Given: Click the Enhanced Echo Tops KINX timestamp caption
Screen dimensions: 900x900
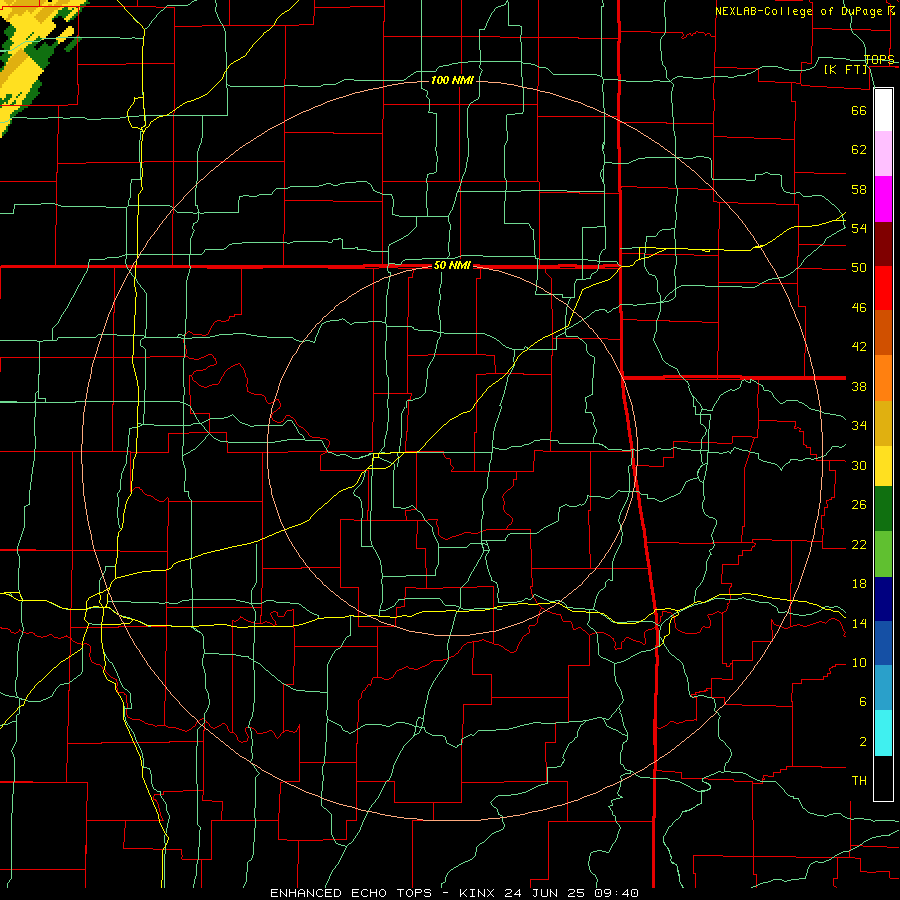Looking at the screenshot, I should 454,893.
